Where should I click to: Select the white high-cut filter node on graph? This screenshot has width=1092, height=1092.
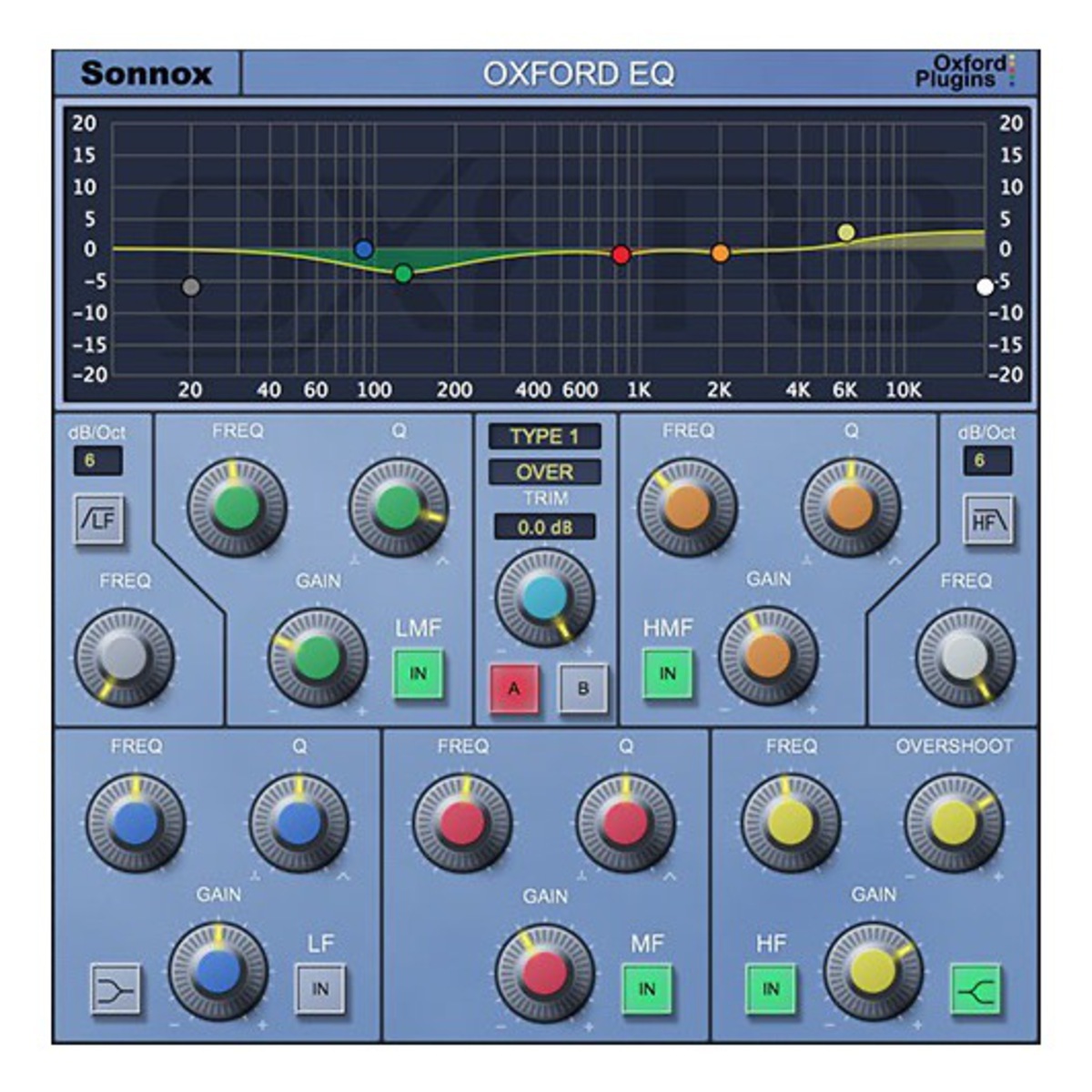tap(985, 287)
